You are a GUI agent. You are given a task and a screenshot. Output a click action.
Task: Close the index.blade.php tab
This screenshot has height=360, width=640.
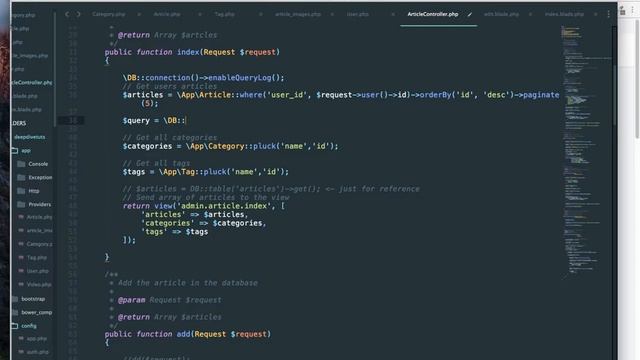click(x=595, y=14)
